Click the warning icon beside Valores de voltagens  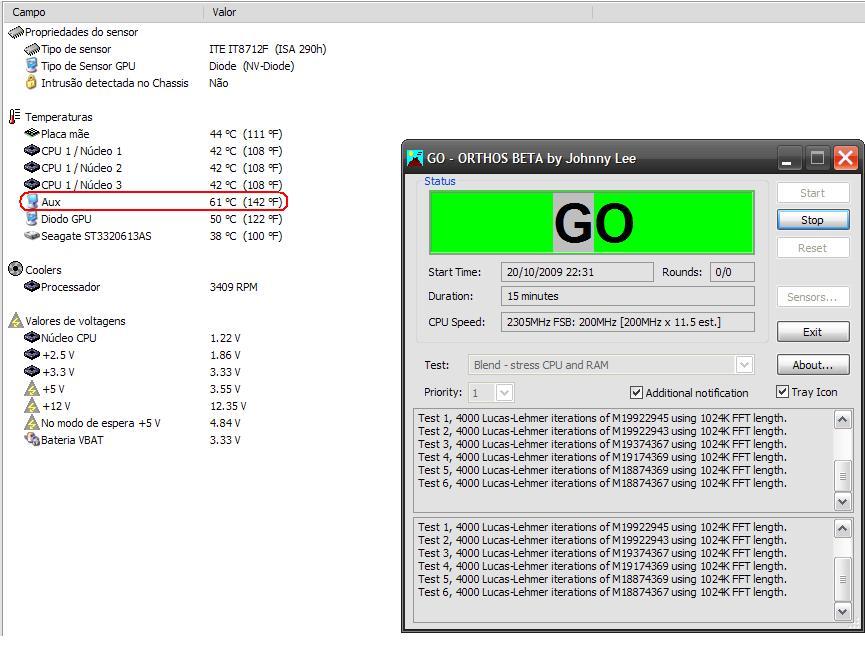pyautogui.click(x=16, y=320)
